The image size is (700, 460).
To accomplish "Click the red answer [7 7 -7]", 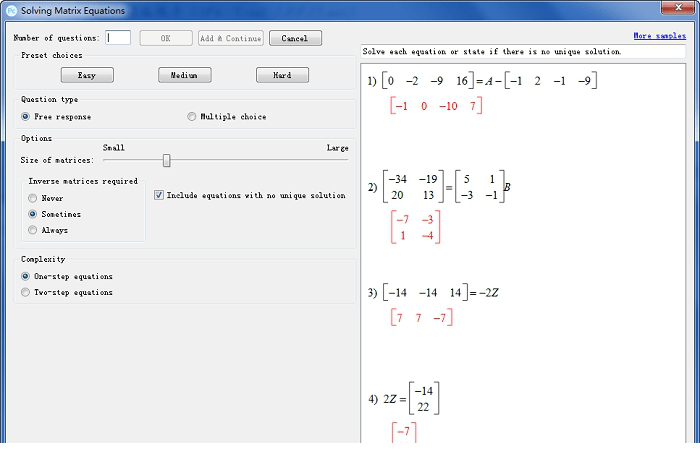I will point(421,318).
